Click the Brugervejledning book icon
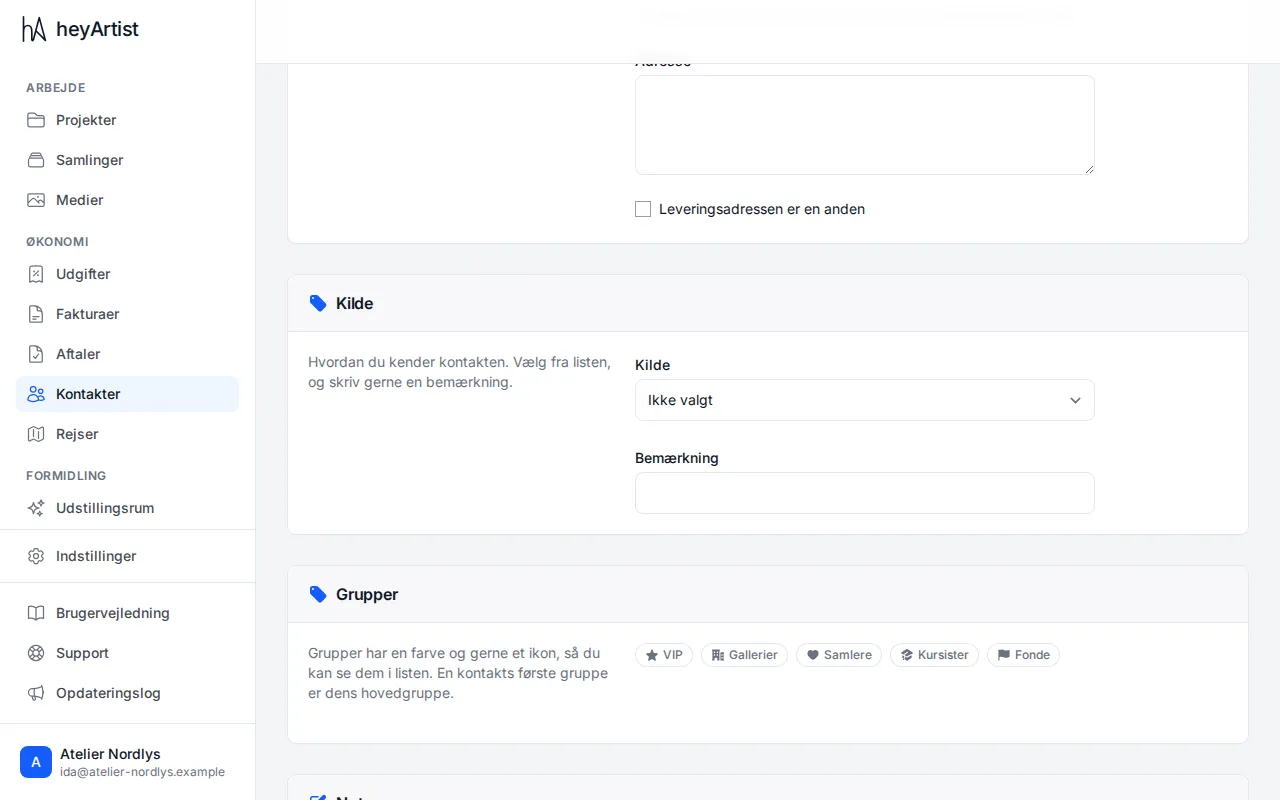 click(x=36, y=613)
